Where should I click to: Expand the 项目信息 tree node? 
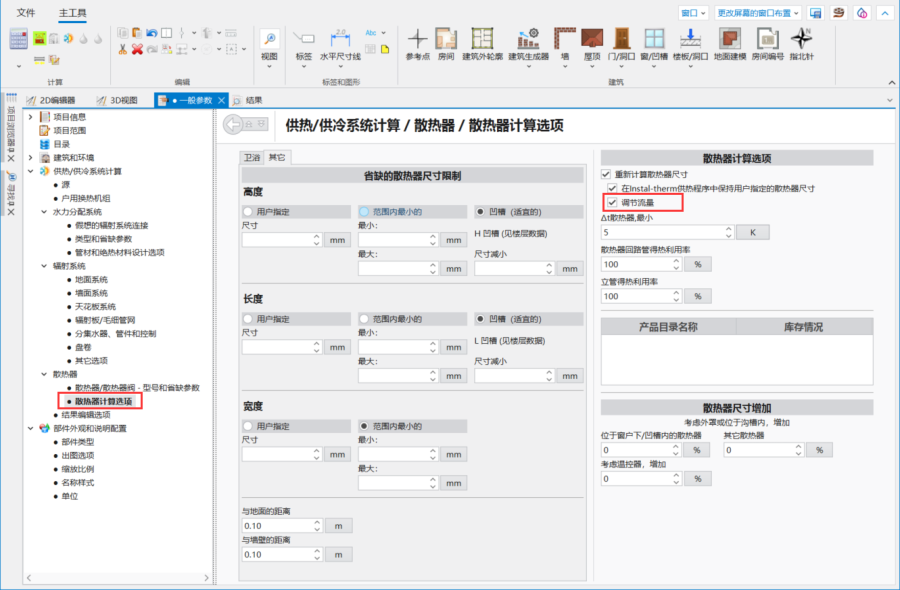coord(31,117)
